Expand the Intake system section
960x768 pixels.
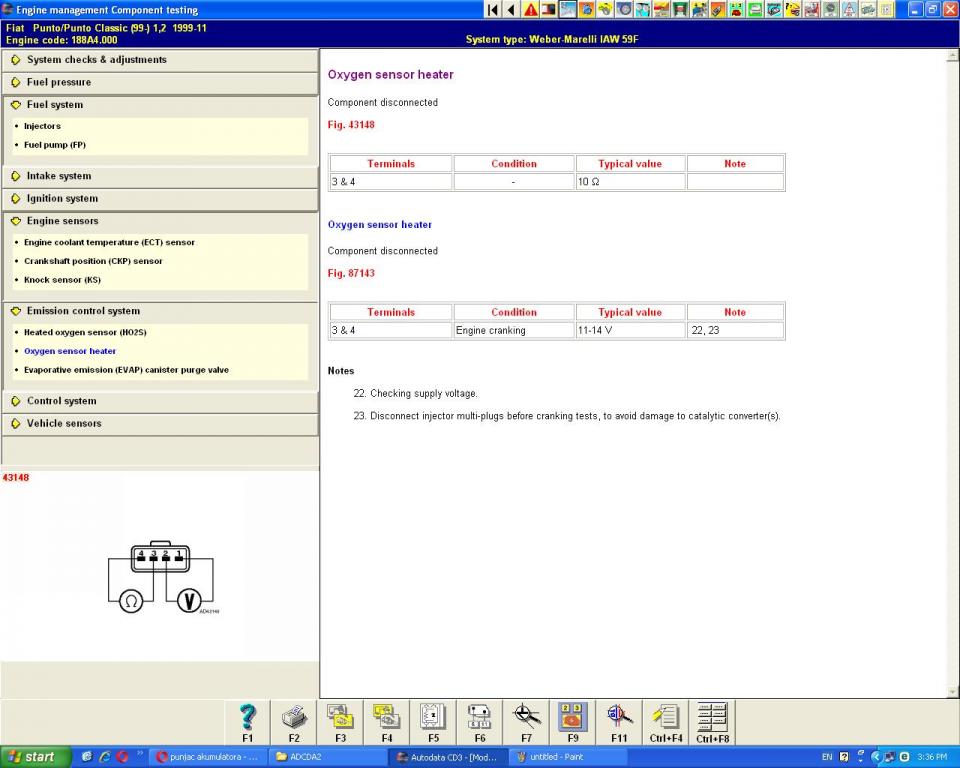(x=160, y=176)
